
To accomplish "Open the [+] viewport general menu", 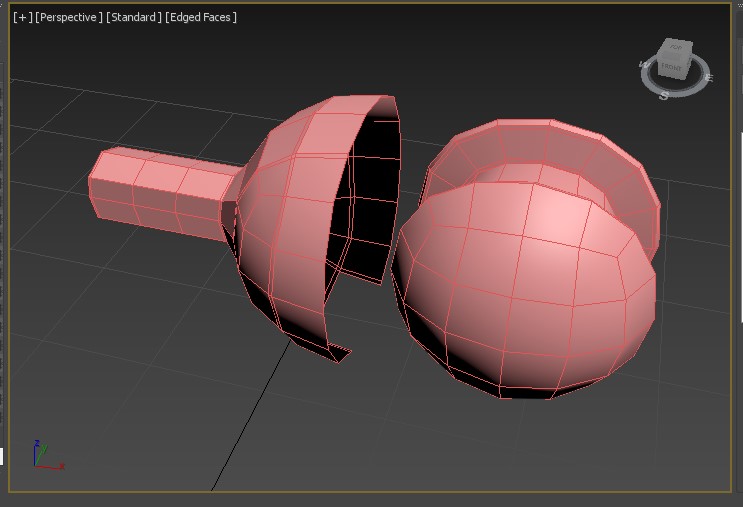I will (x=22, y=18).
